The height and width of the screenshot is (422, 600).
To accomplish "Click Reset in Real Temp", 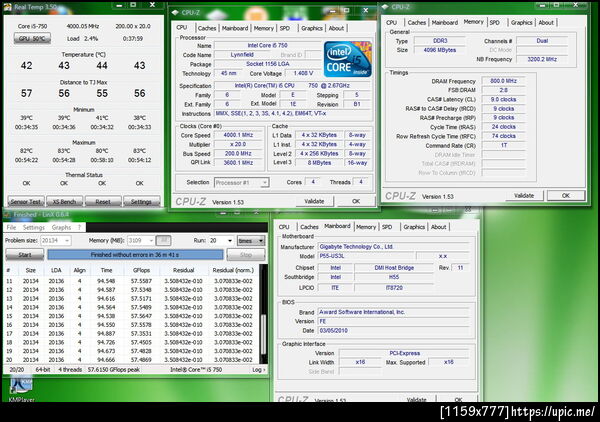I will 103,201.
